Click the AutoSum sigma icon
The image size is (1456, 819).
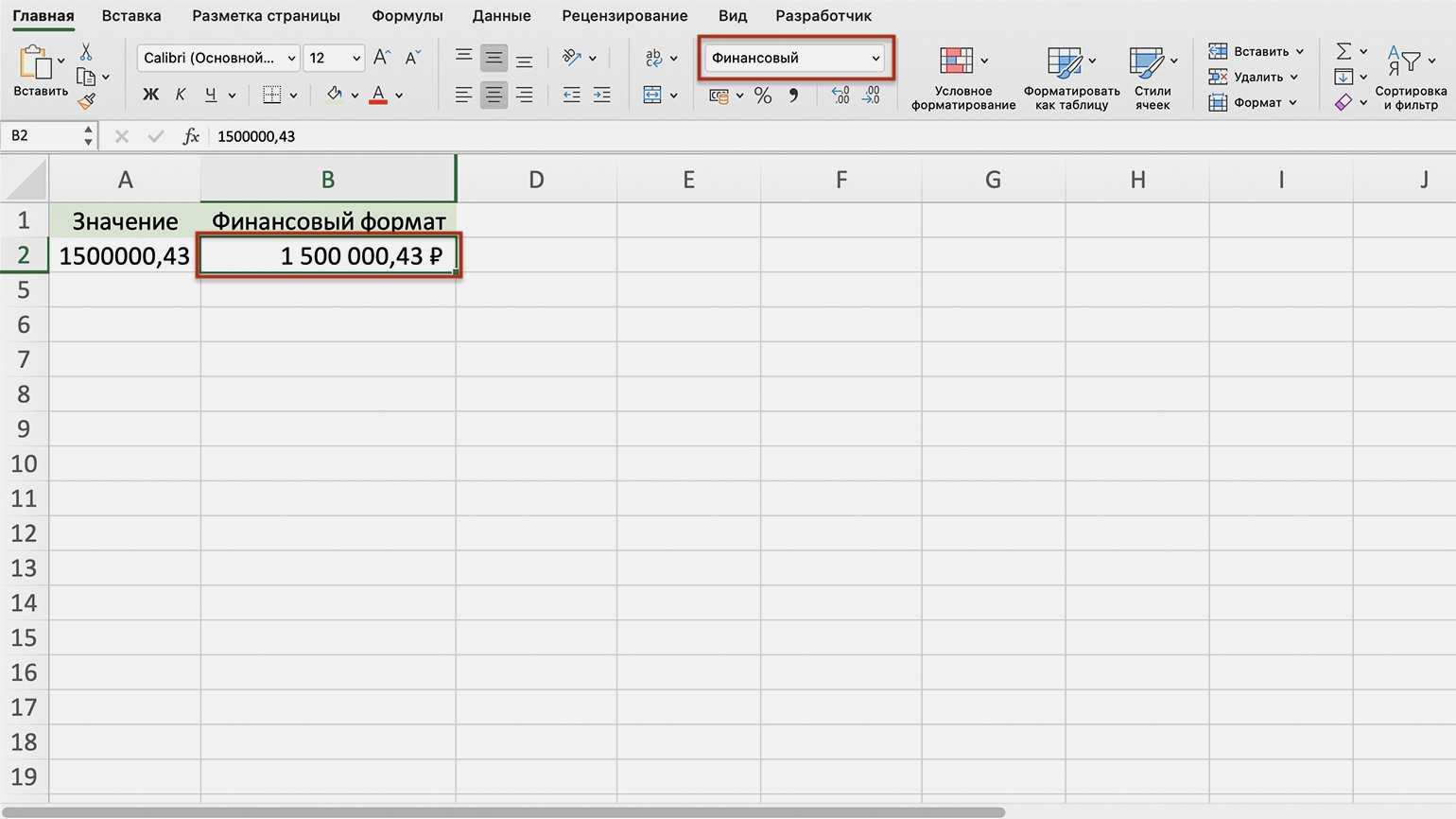pos(1343,51)
